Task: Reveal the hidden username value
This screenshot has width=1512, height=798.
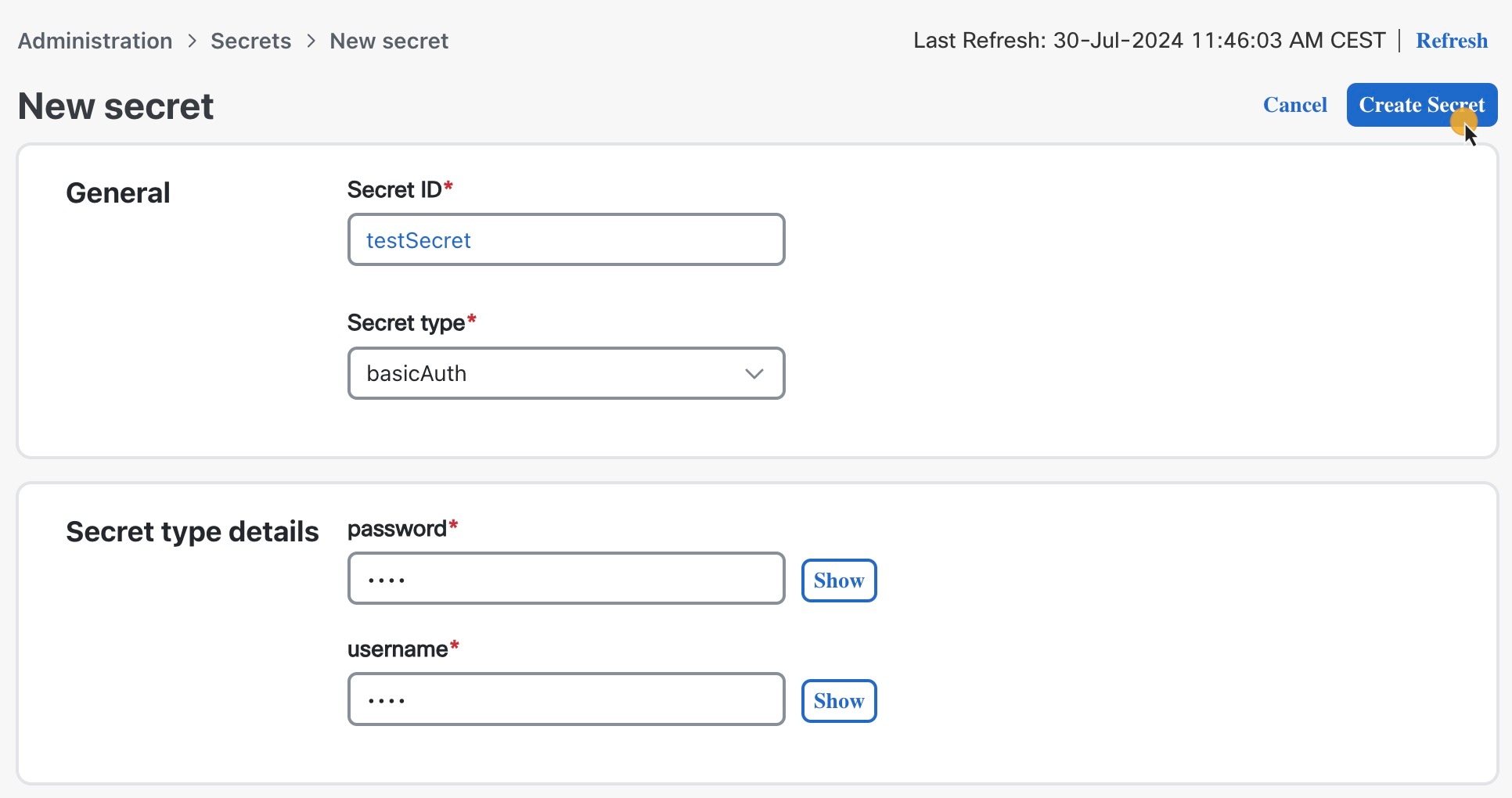Action: point(838,700)
